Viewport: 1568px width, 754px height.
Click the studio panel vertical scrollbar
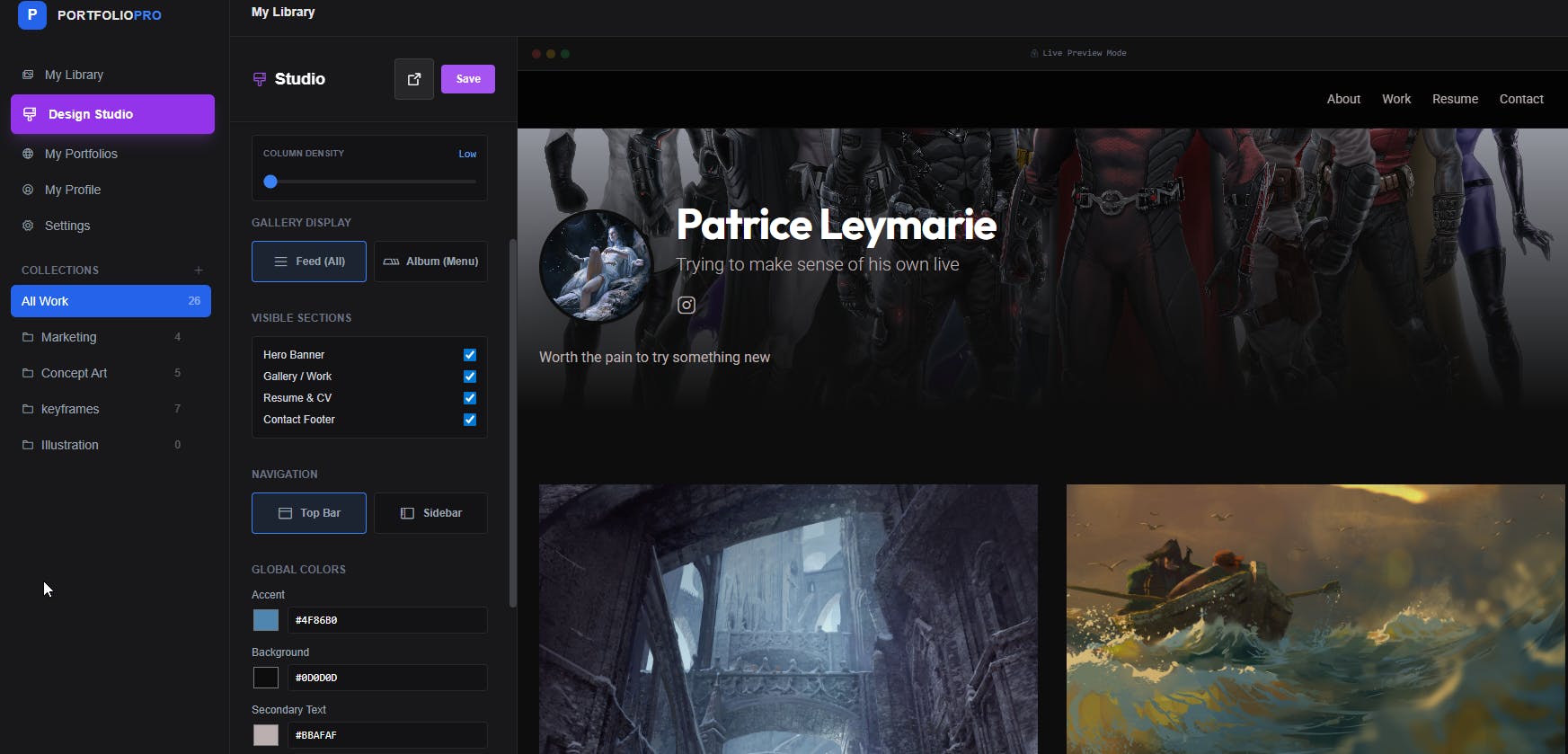(x=513, y=422)
